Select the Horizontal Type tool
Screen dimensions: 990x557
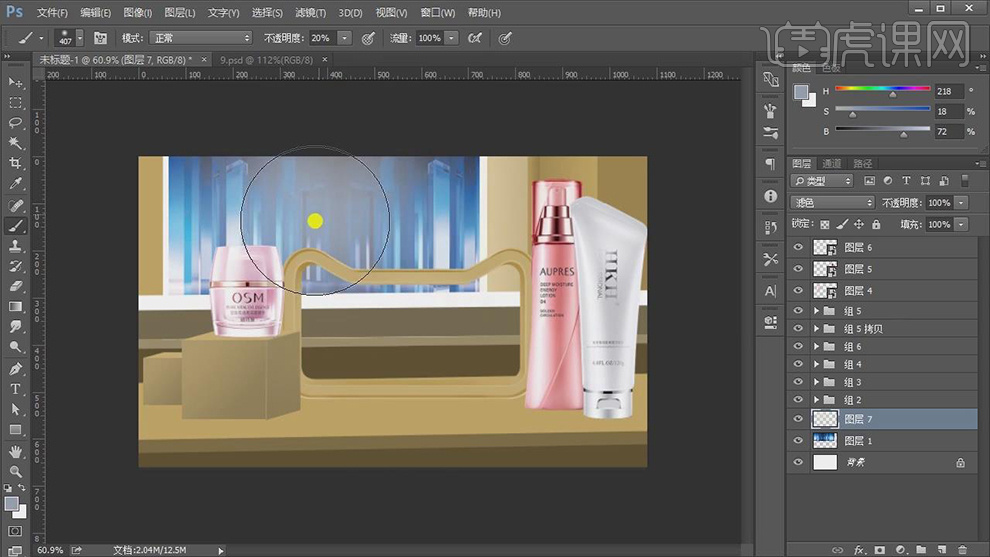click(16, 389)
